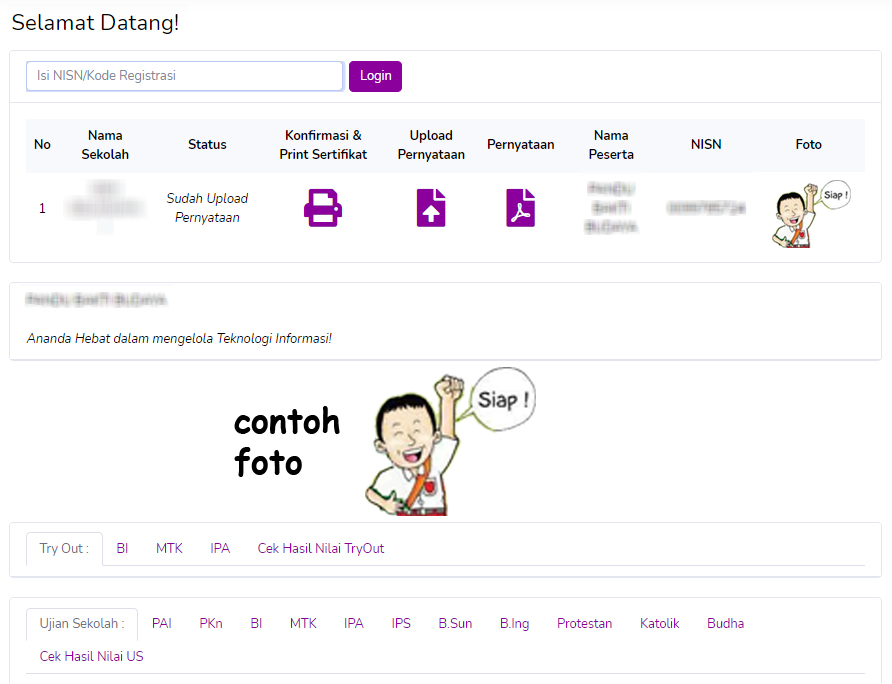892x684 pixels.
Task: Select the MTK tab under Try Out
Action: coord(169,549)
